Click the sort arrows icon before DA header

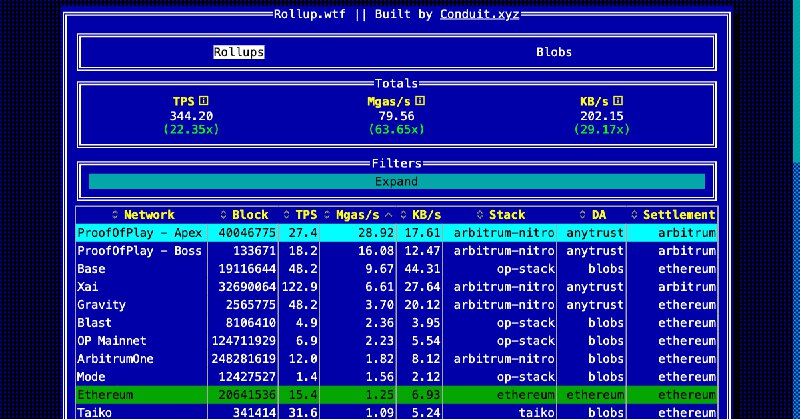[583, 215]
